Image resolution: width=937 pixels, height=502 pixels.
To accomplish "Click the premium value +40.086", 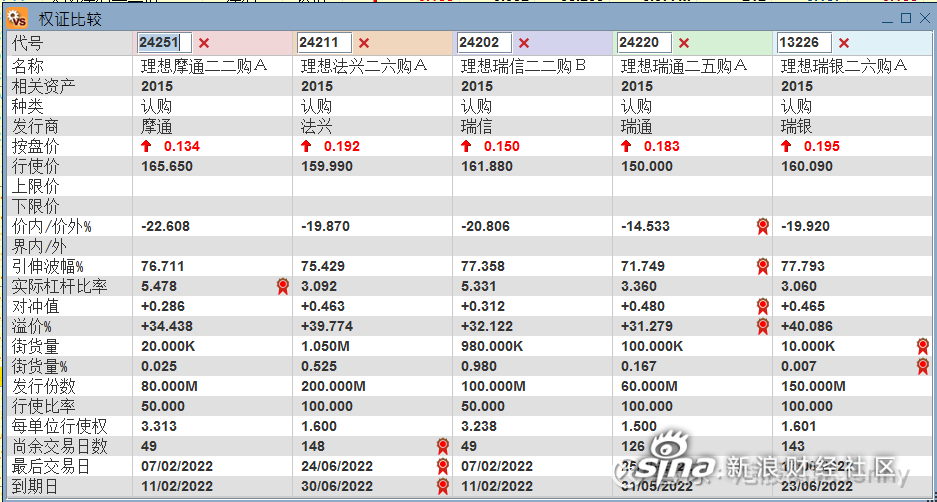I will 807,326.
